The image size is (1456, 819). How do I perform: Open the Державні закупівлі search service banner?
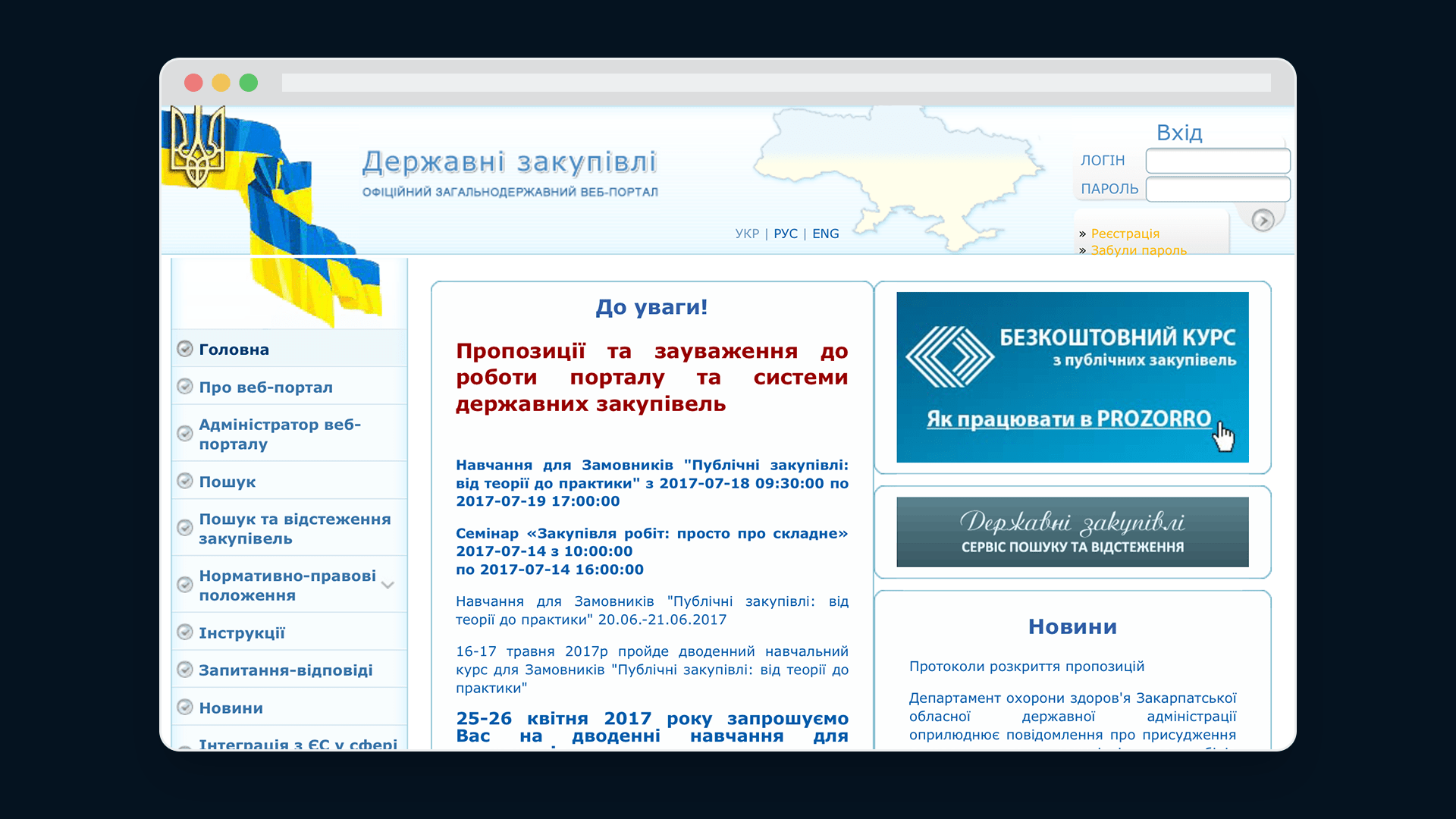click(x=1072, y=532)
